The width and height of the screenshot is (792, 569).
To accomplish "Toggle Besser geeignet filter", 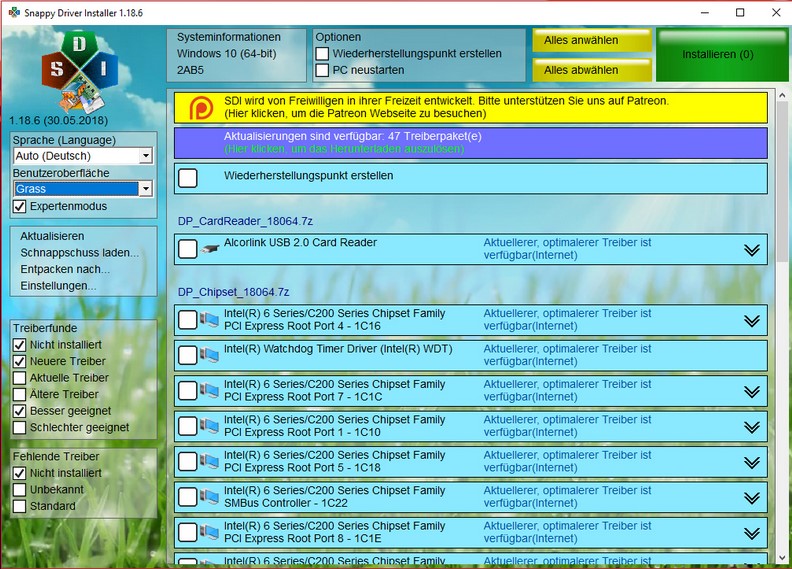I will click(x=19, y=411).
